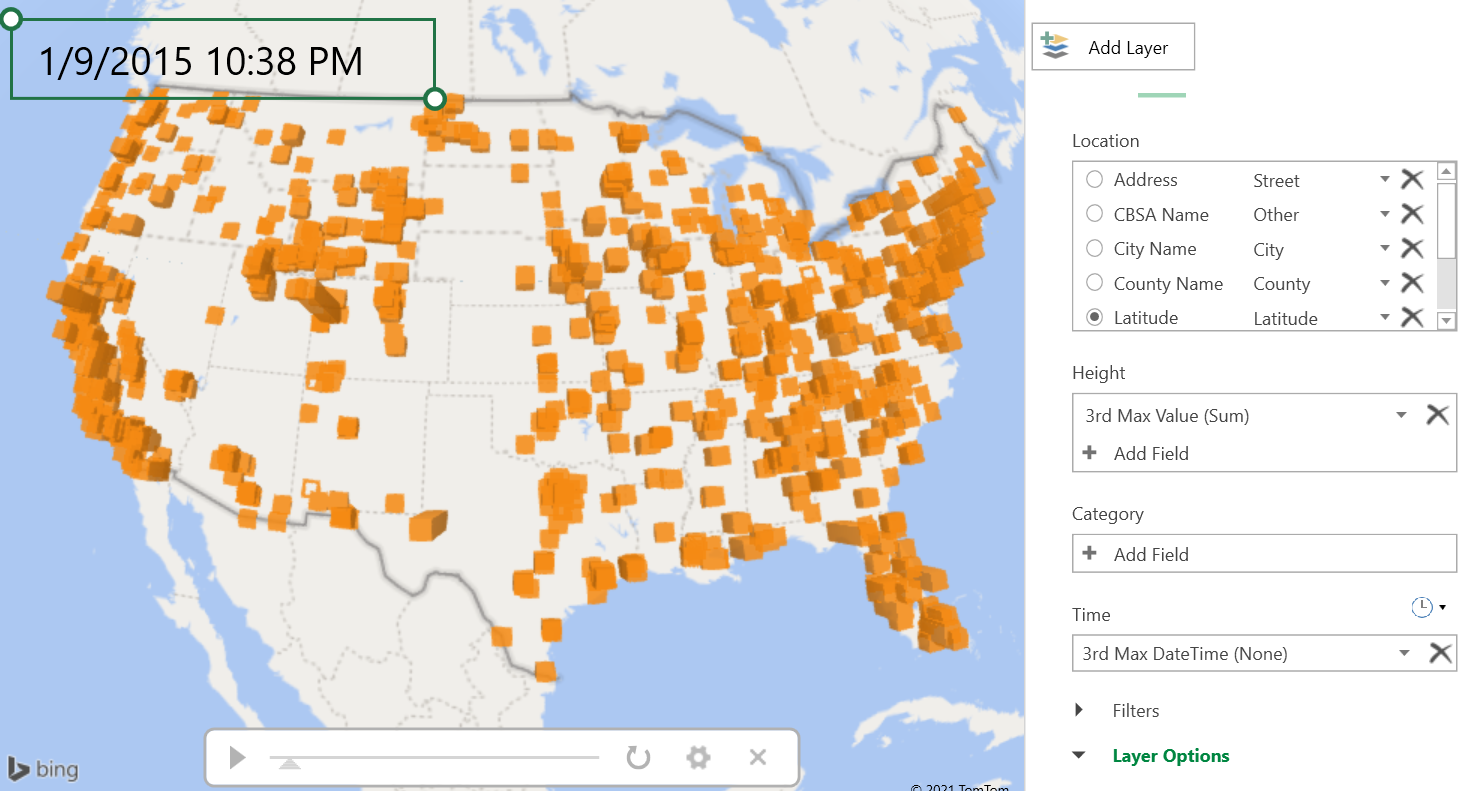1470x791 pixels.
Task: Click the Bing logo
Action: pyautogui.click(x=43, y=769)
